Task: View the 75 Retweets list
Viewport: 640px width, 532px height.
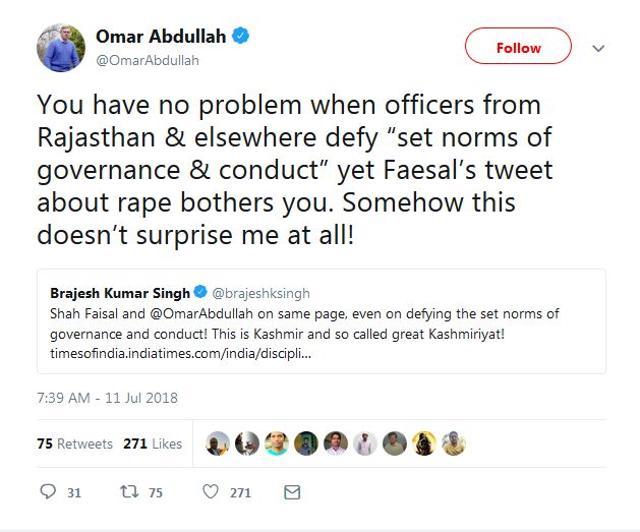Action: (76, 443)
